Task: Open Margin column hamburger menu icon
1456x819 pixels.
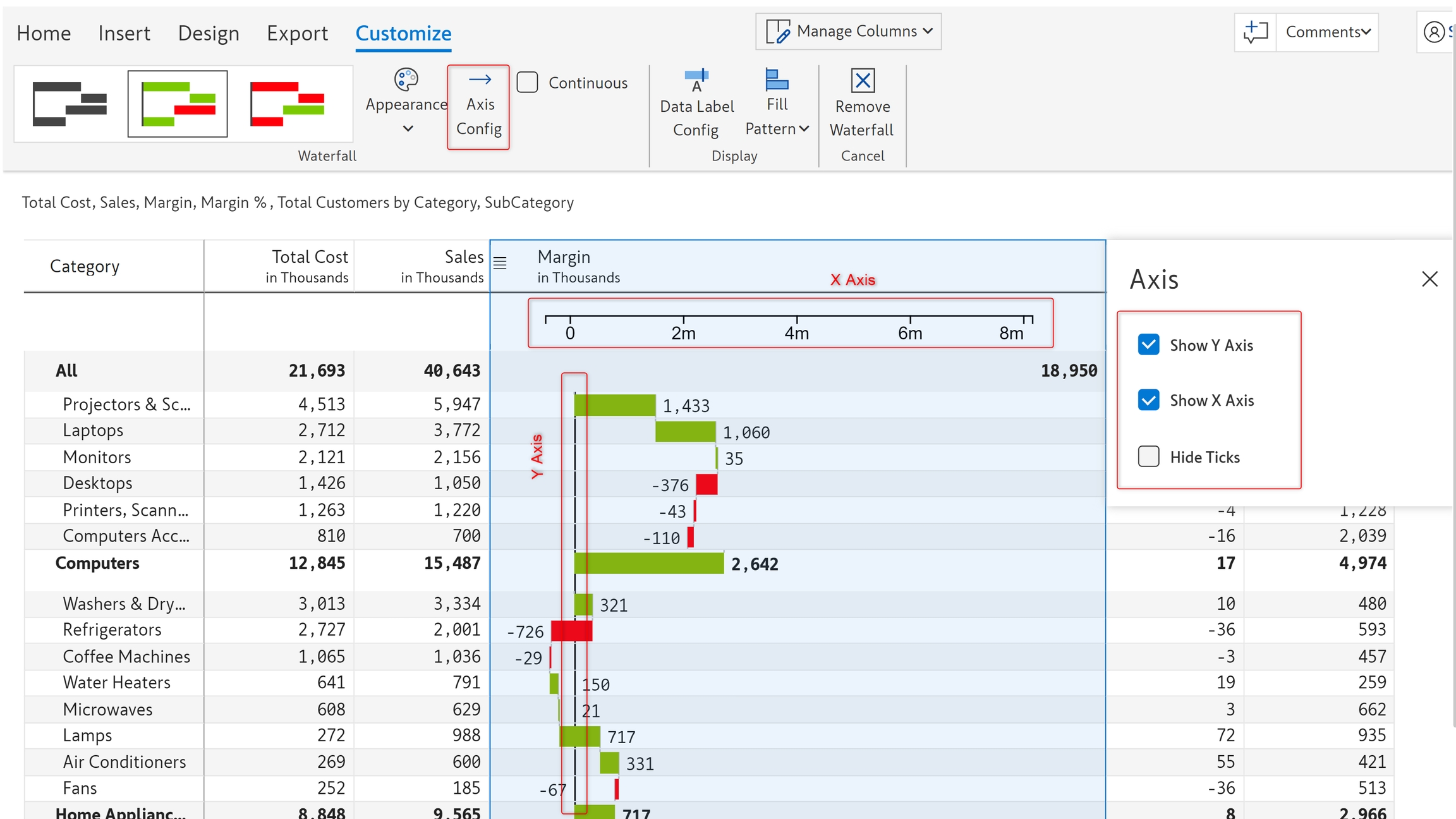Action: click(x=500, y=264)
